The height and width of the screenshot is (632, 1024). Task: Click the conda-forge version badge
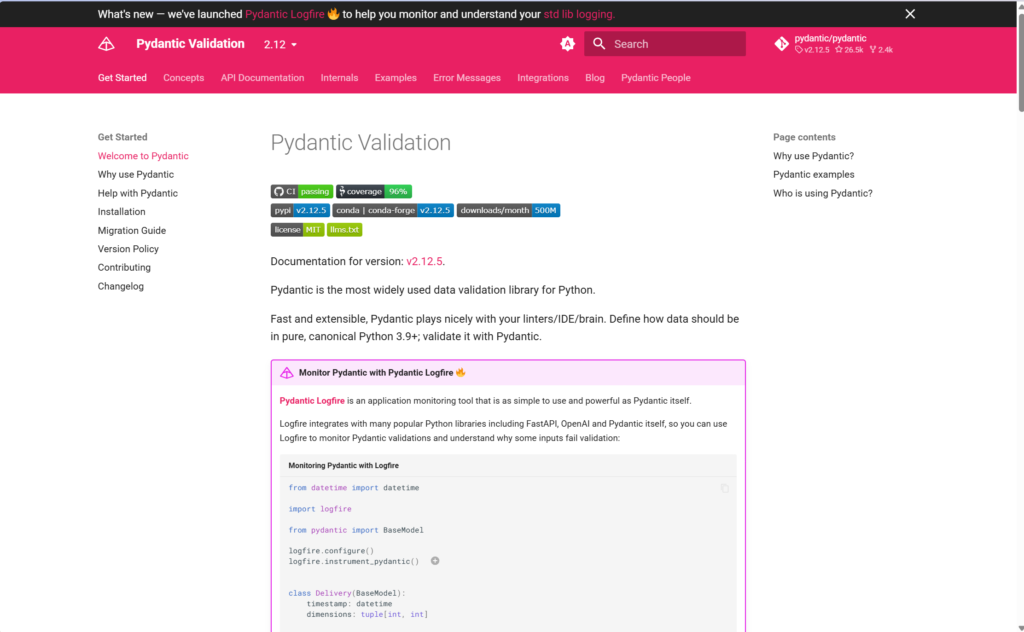(393, 210)
